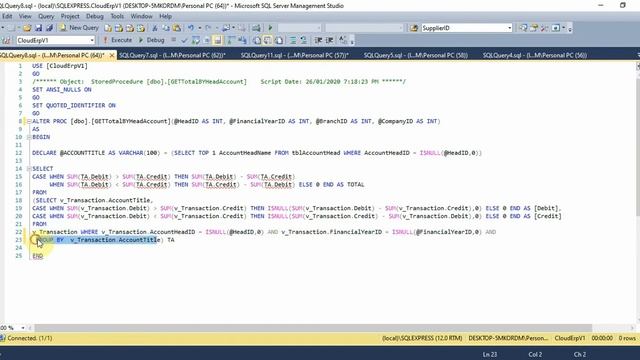Open the Edit menu
640x360 pixels.
click(7, 16)
